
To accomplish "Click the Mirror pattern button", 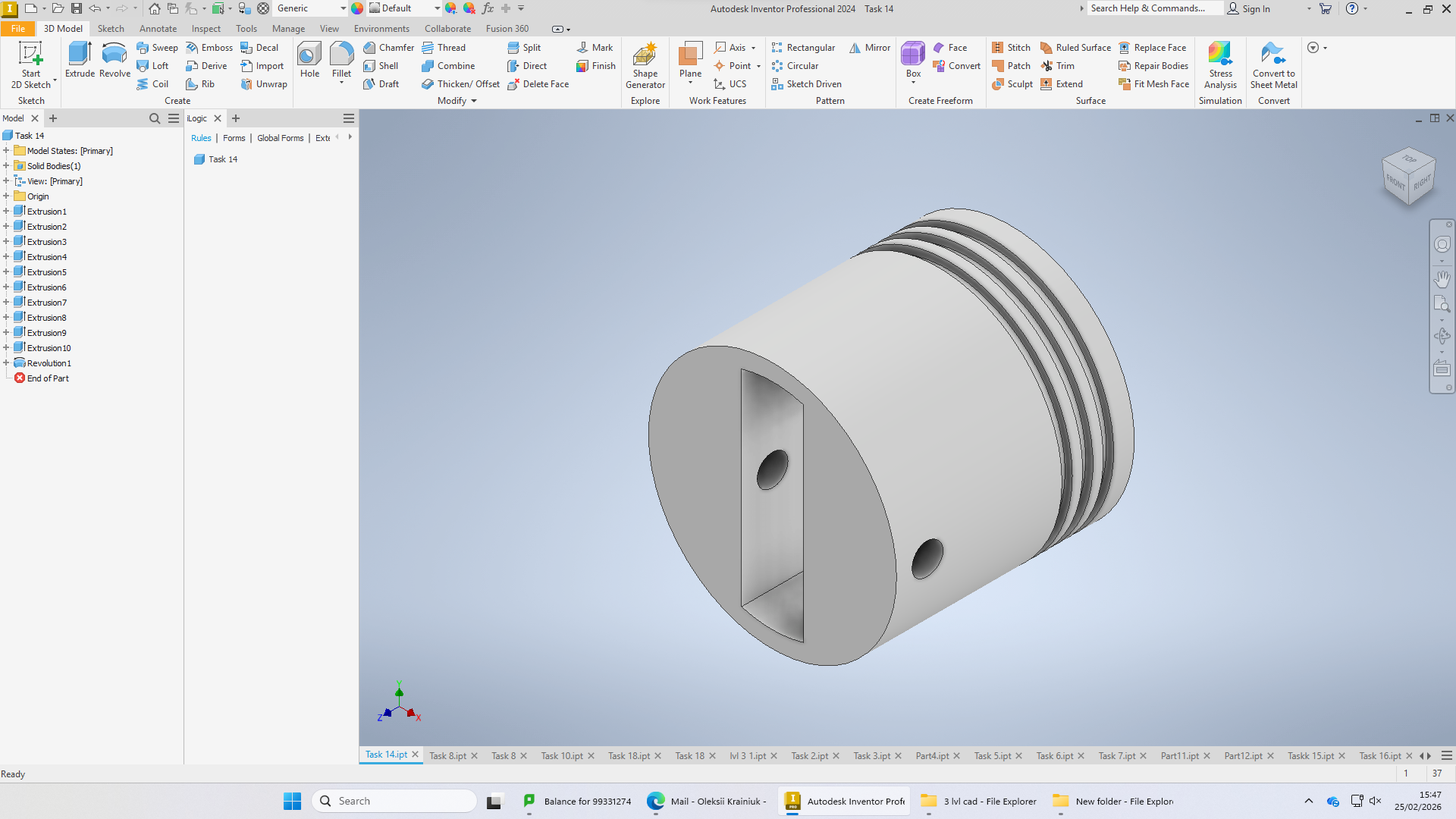I will point(870,48).
